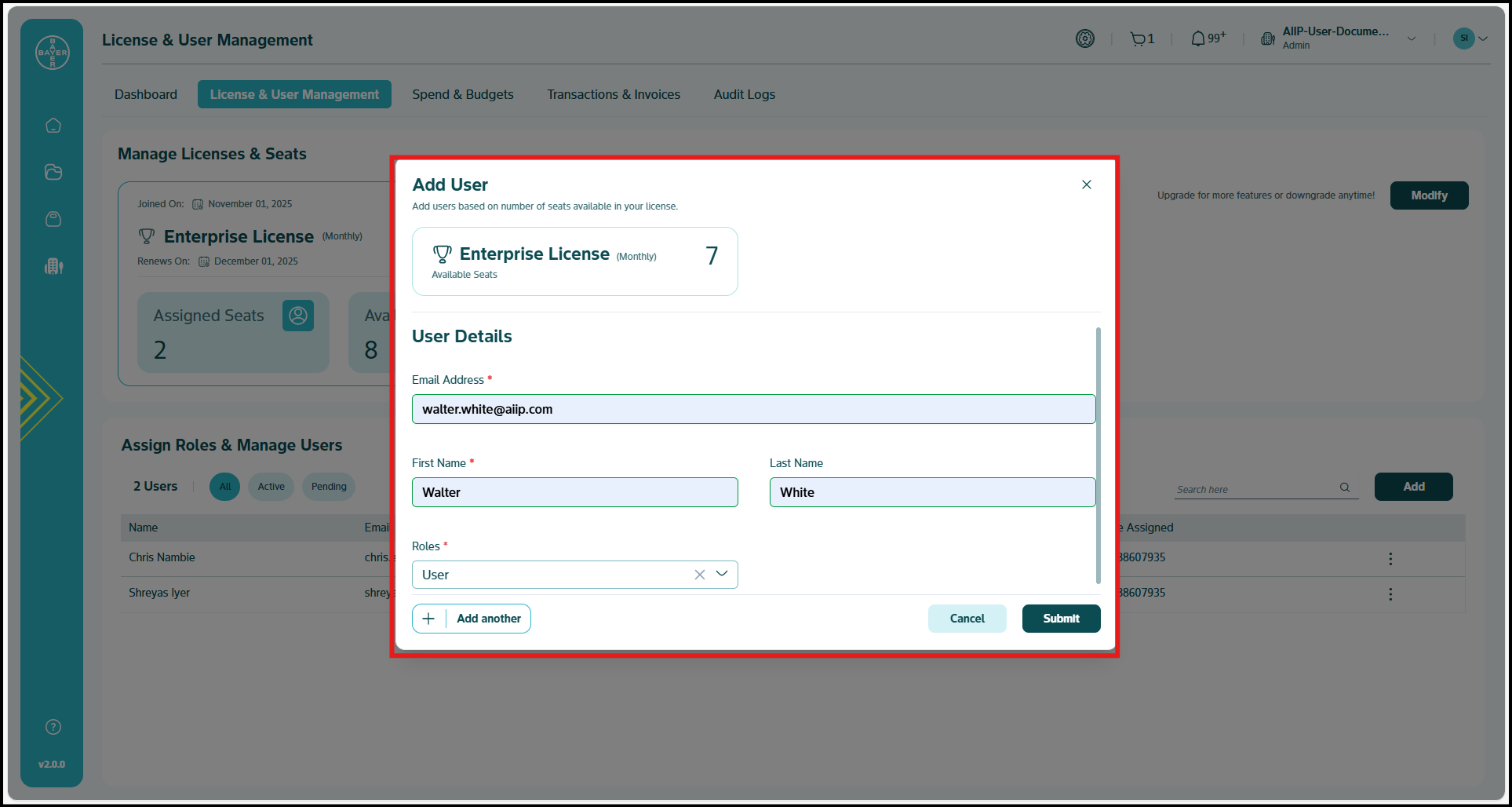Select the All users filter
Viewport: 1512px width, 807px height.
(225, 487)
